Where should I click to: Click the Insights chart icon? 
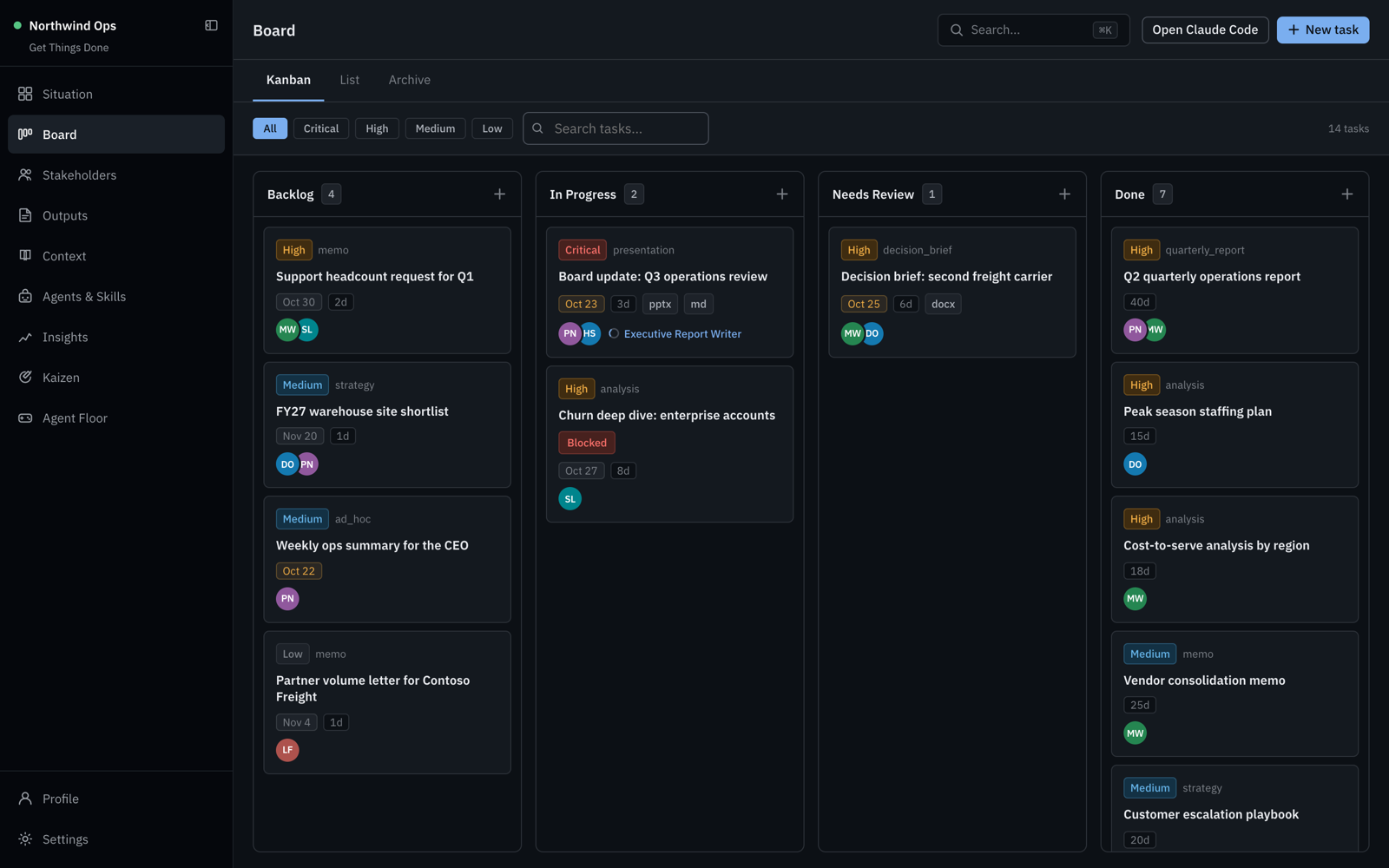point(25,337)
